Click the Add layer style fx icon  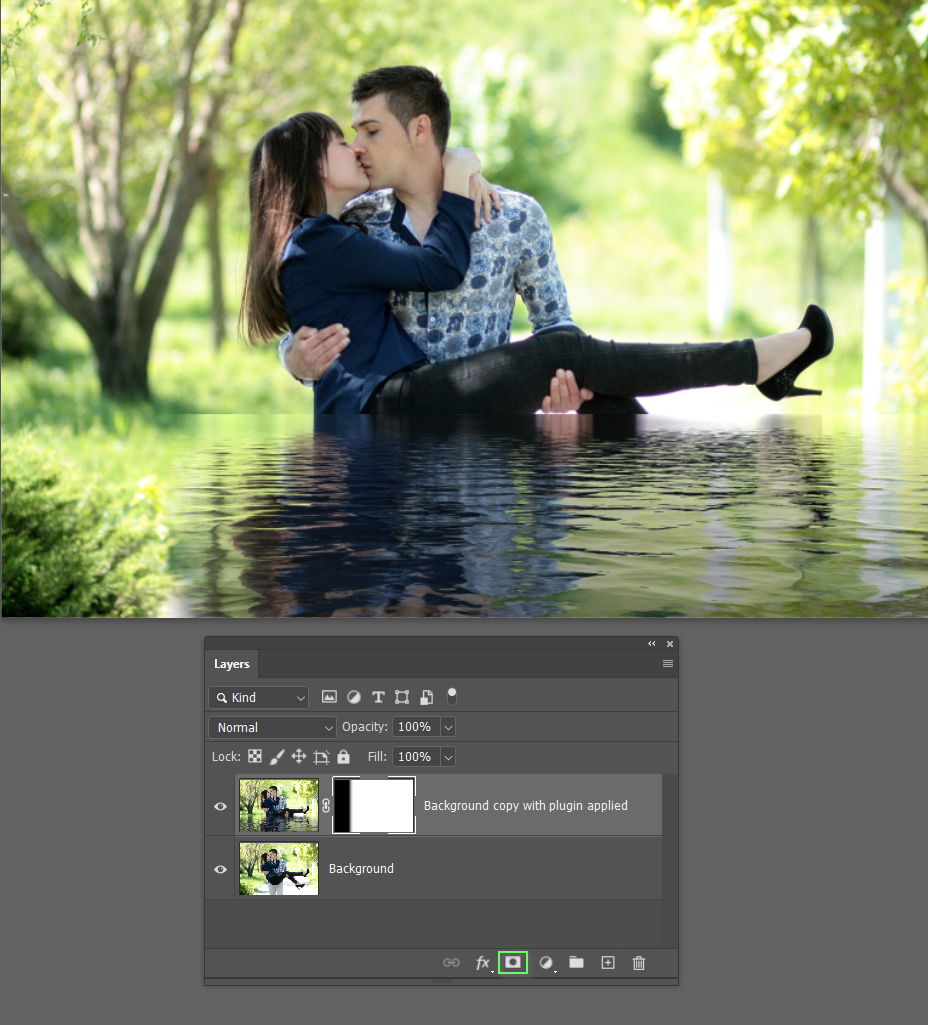pos(484,962)
